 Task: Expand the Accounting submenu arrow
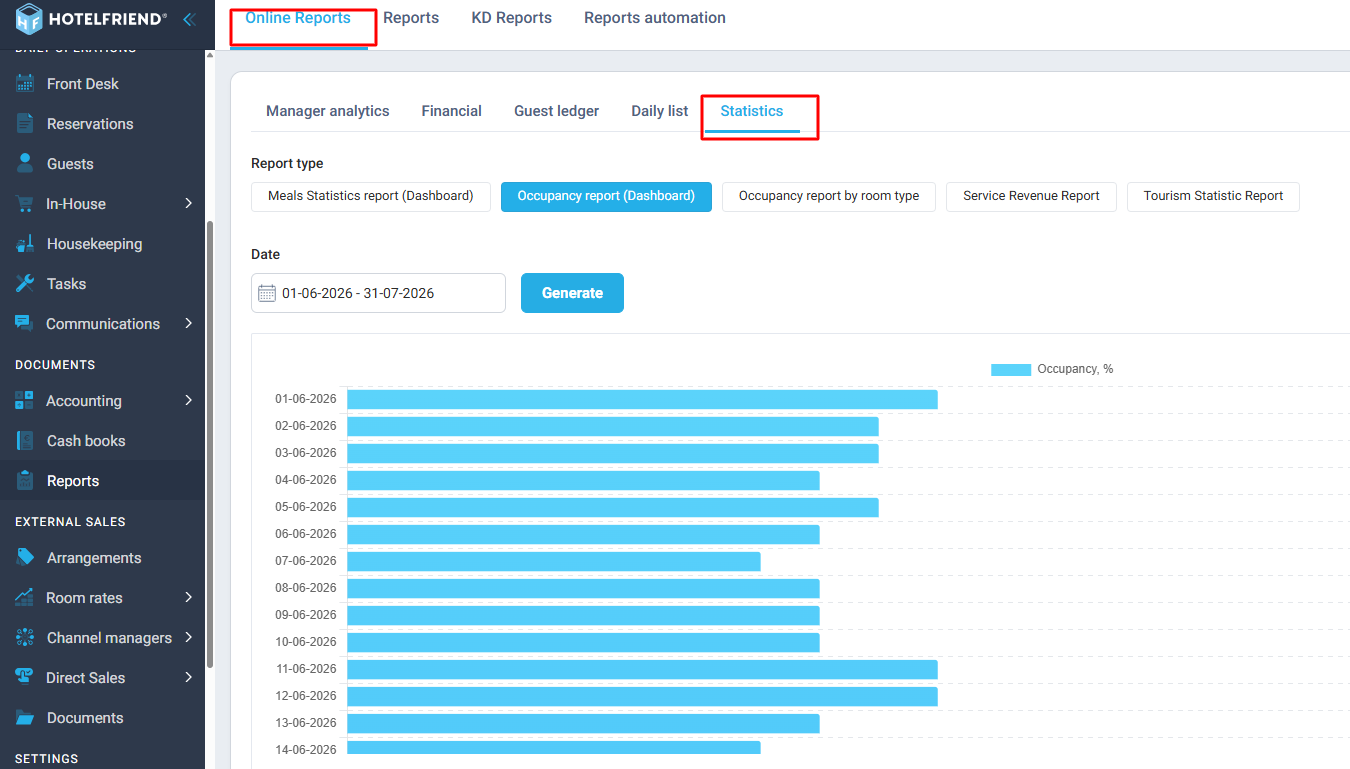coord(189,401)
